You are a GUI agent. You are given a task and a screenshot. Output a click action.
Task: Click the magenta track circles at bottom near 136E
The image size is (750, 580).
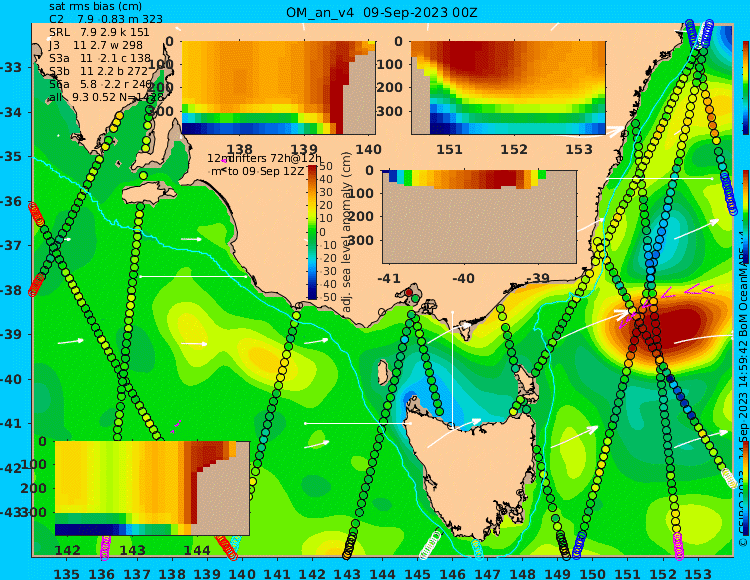[105, 547]
